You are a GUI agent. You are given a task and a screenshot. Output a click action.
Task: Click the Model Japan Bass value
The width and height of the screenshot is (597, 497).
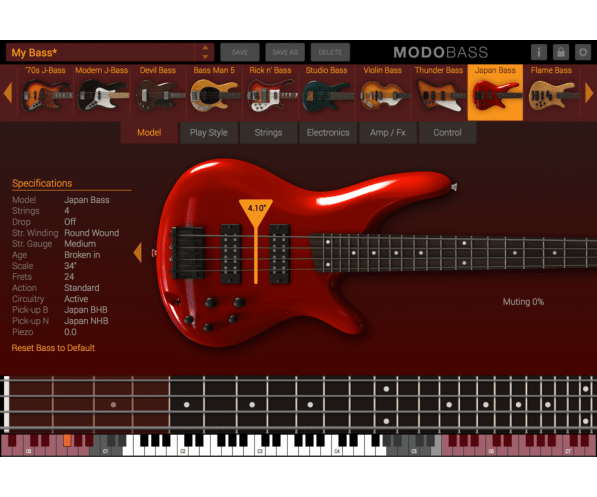[x=87, y=200]
